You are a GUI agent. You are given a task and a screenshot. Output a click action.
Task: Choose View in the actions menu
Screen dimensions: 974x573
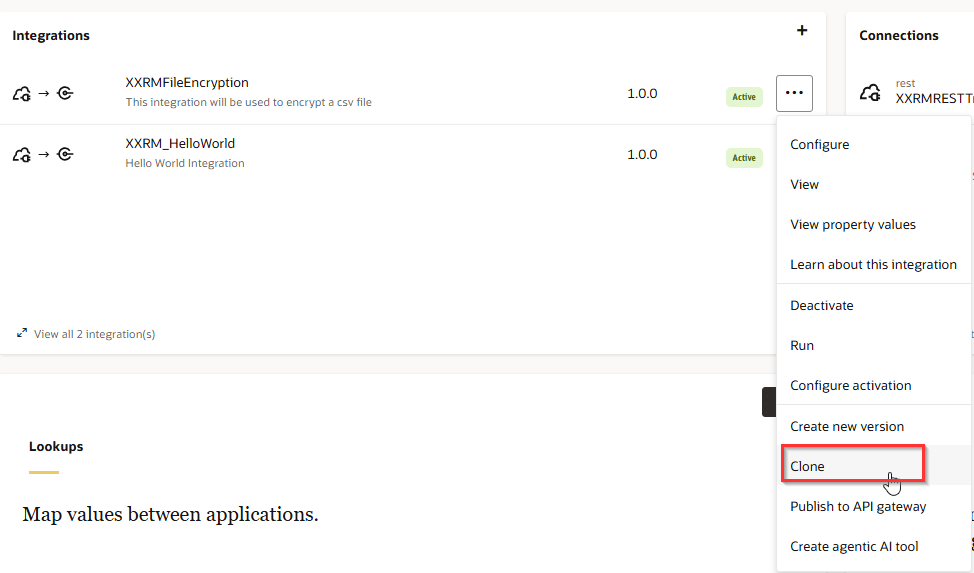click(804, 184)
